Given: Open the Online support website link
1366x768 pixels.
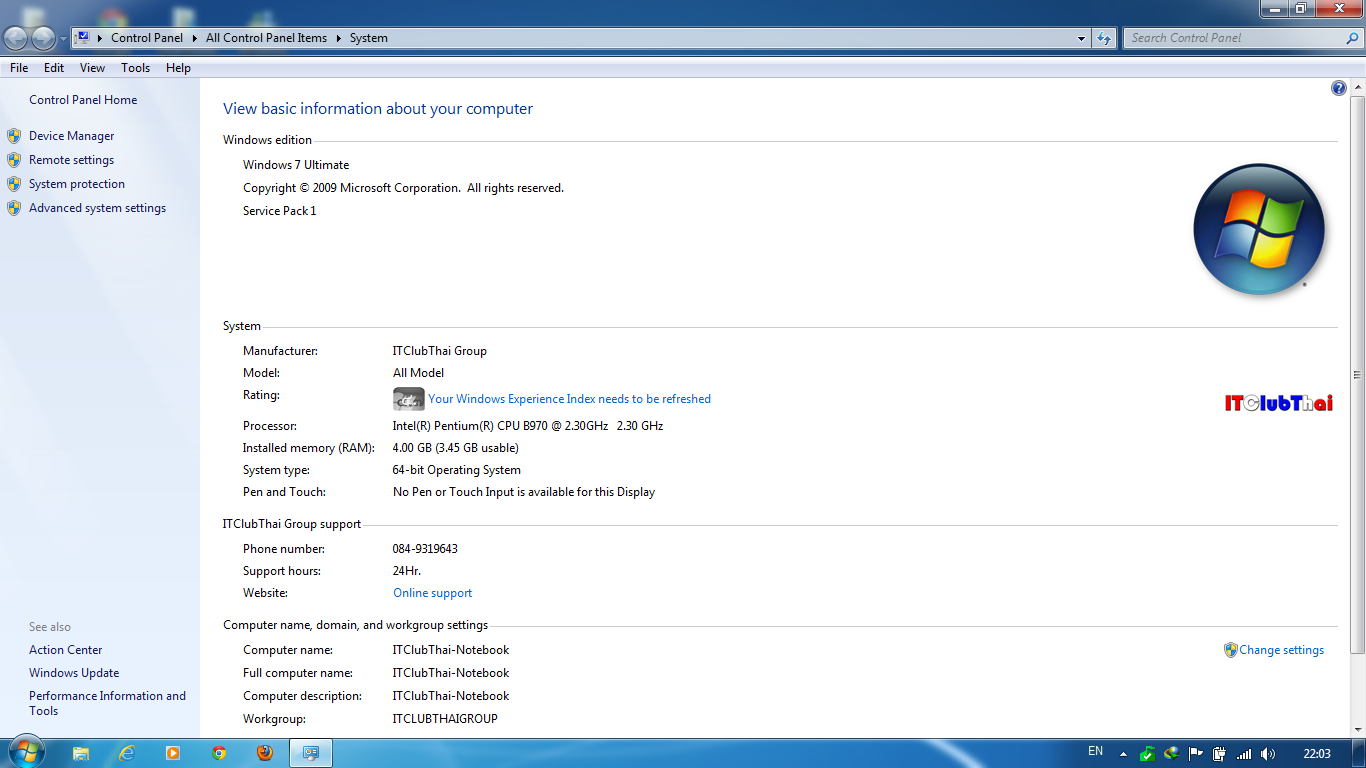Looking at the screenshot, I should click(x=432, y=593).
